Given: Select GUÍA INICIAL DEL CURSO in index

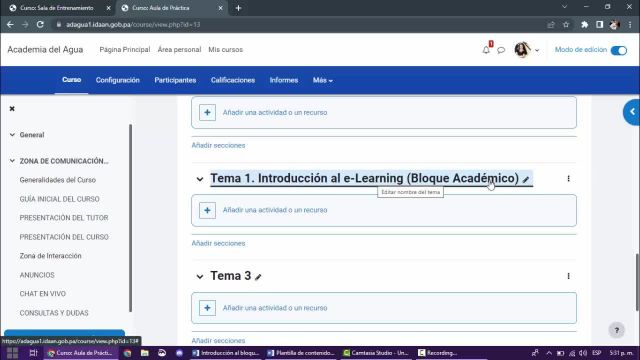Looking at the screenshot, I should point(60,199).
